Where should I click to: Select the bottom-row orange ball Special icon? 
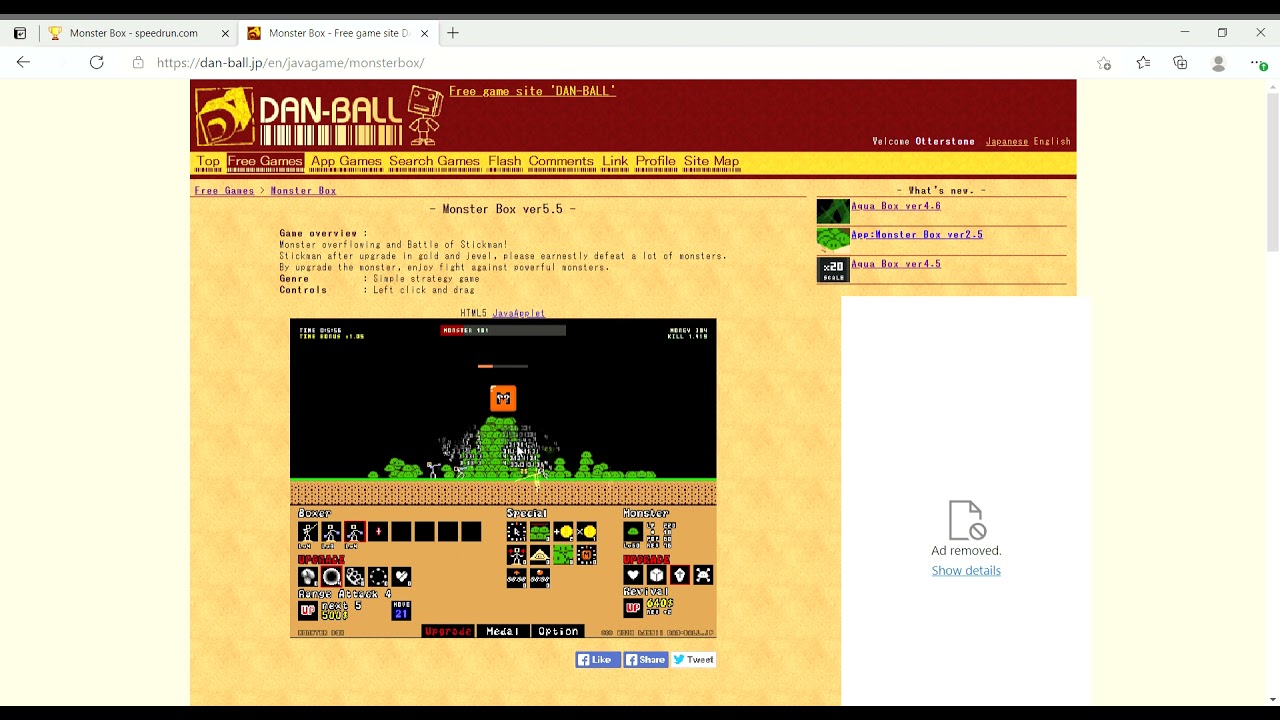[540, 578]
